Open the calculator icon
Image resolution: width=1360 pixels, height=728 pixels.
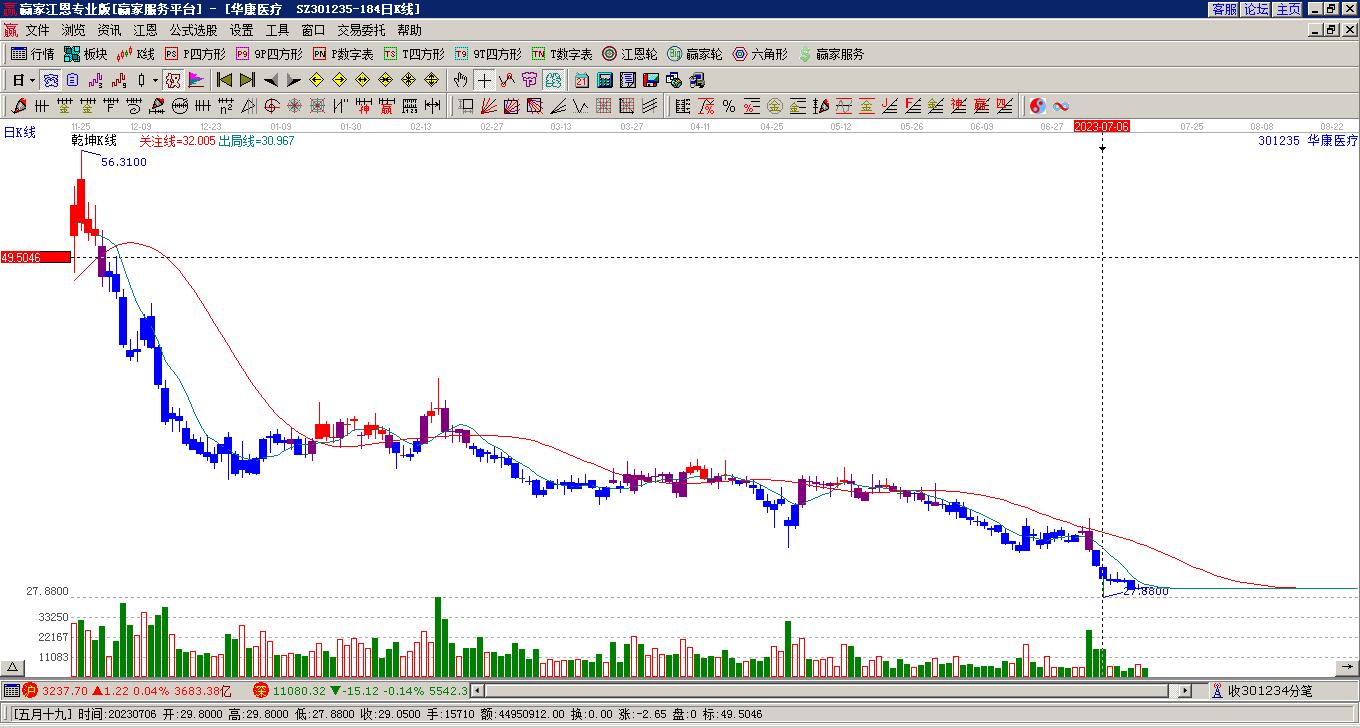[x=605, y=80]
